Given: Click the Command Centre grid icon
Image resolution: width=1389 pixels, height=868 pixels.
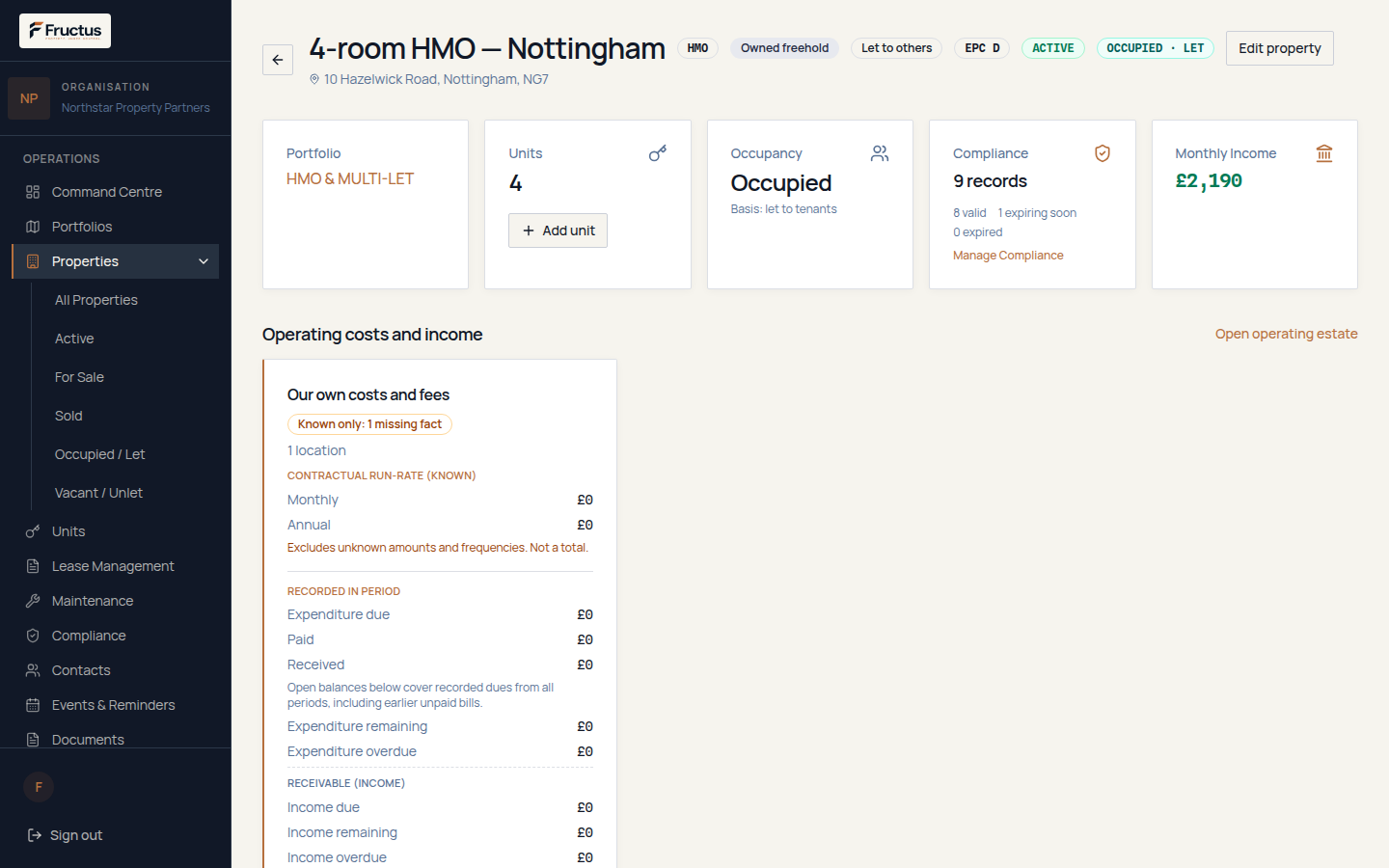Looking at the screenshot, I should point(33,192).
